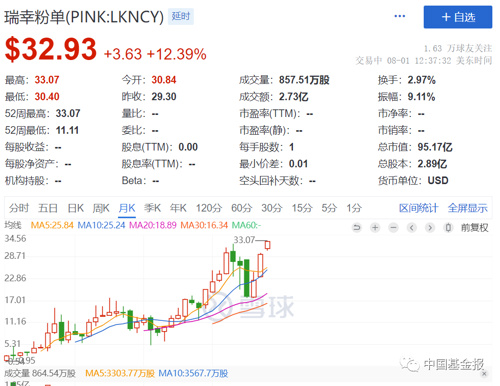Image resolution: width=500 pixels, height=386 pixels.
Task: Click the 换手 value 2.97%
Action: tap(421, 80)
